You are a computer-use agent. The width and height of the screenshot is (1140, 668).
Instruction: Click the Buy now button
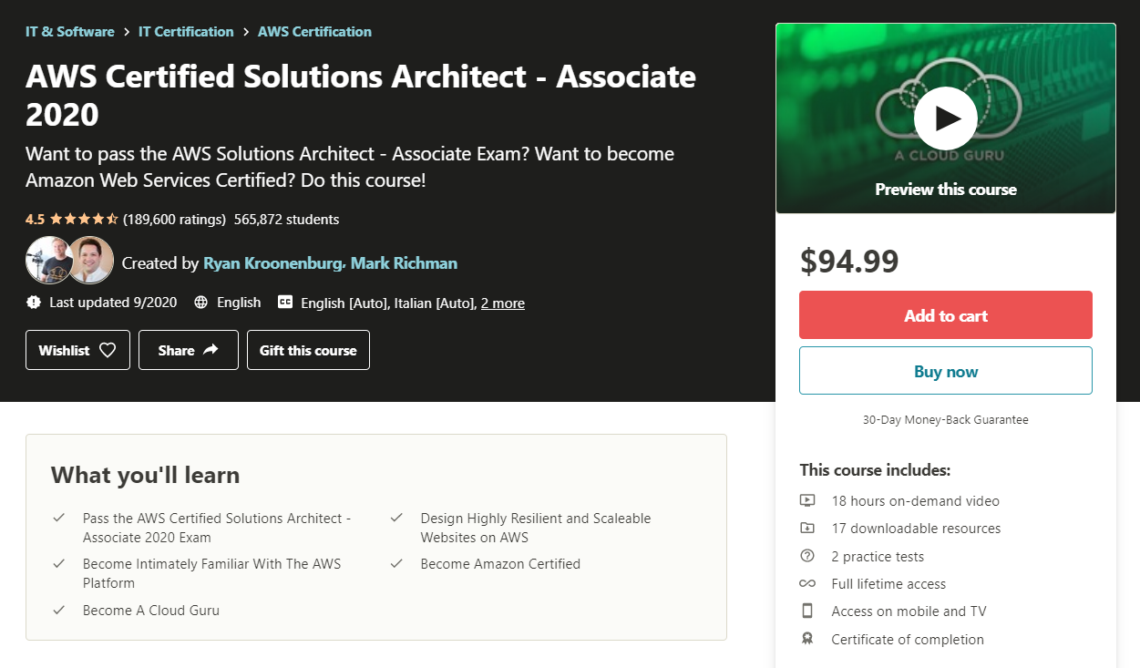coord(944,370)
